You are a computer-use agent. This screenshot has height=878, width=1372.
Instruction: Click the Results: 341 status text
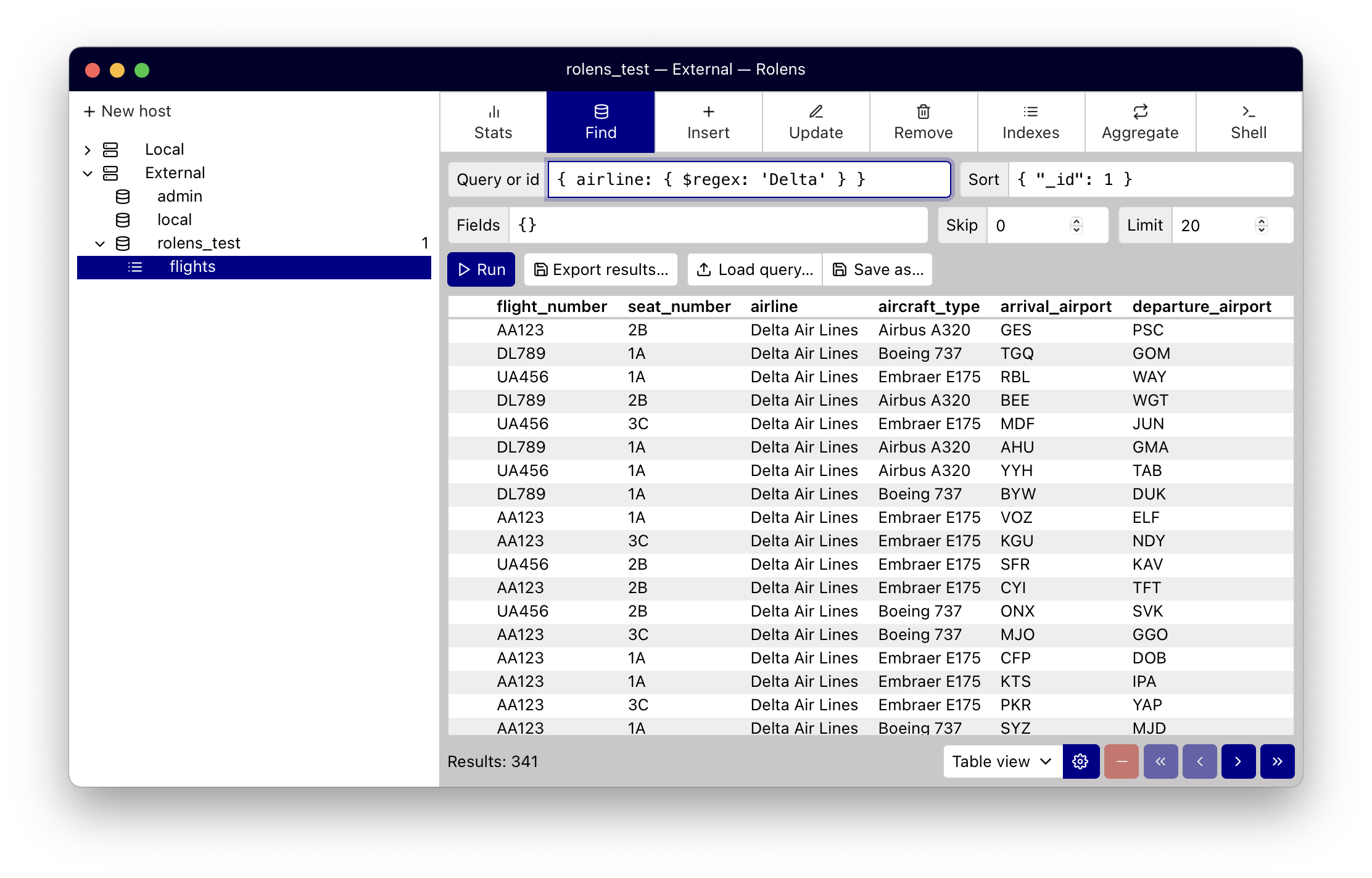(x=492, y=761)
